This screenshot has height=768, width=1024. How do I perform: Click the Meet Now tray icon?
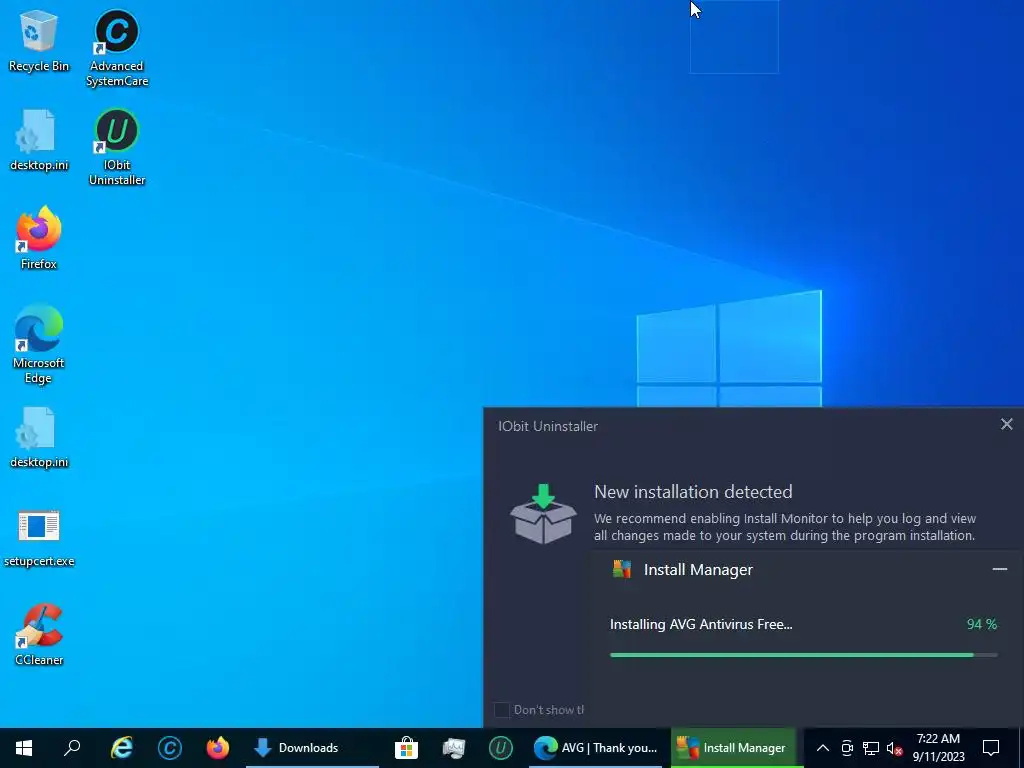847,748
